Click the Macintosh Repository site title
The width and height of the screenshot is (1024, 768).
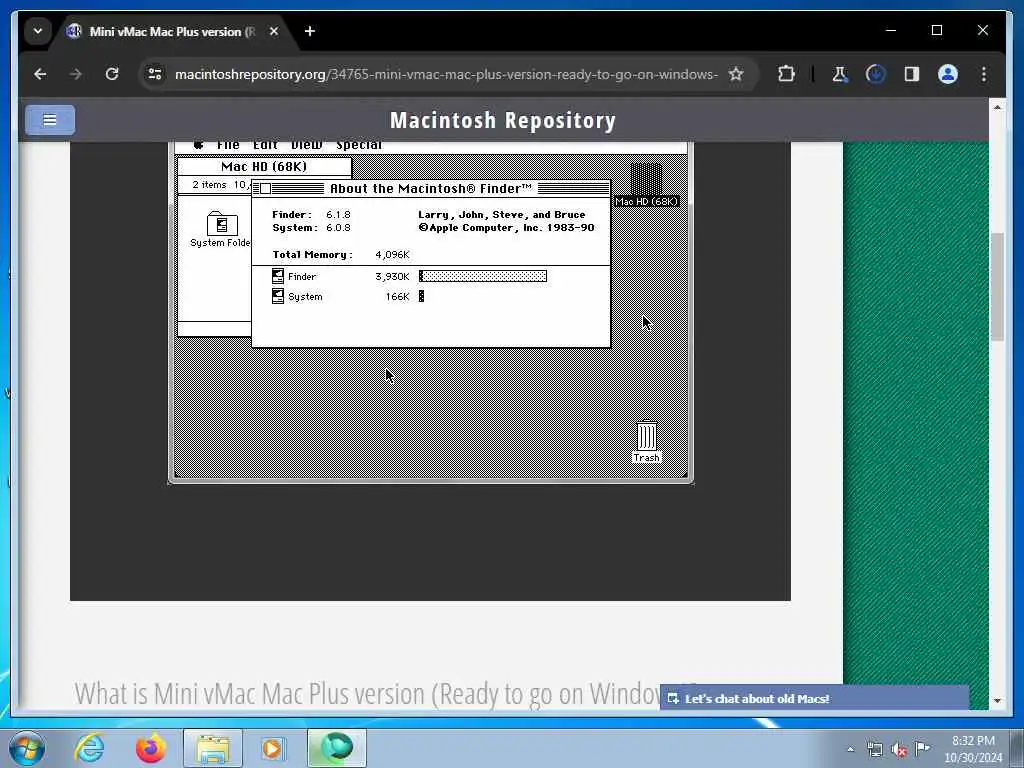coord(503,121)
